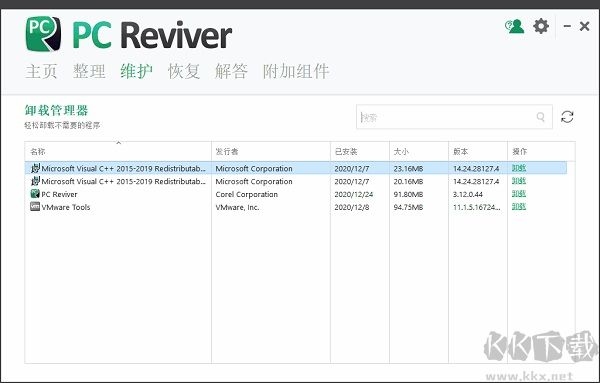Select the VMware, Inc. publisher cell
600x383 pixels.
[237, 207]
